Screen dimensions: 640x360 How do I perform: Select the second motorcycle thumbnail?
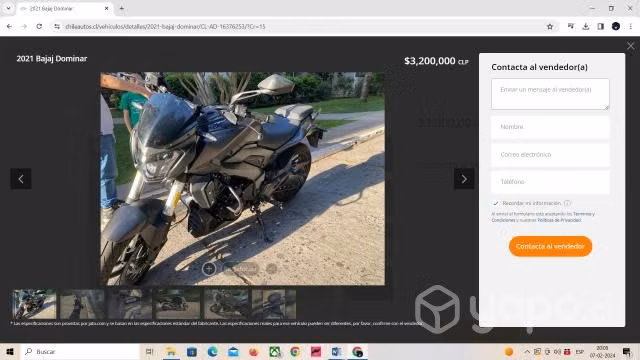click(82, 304)
